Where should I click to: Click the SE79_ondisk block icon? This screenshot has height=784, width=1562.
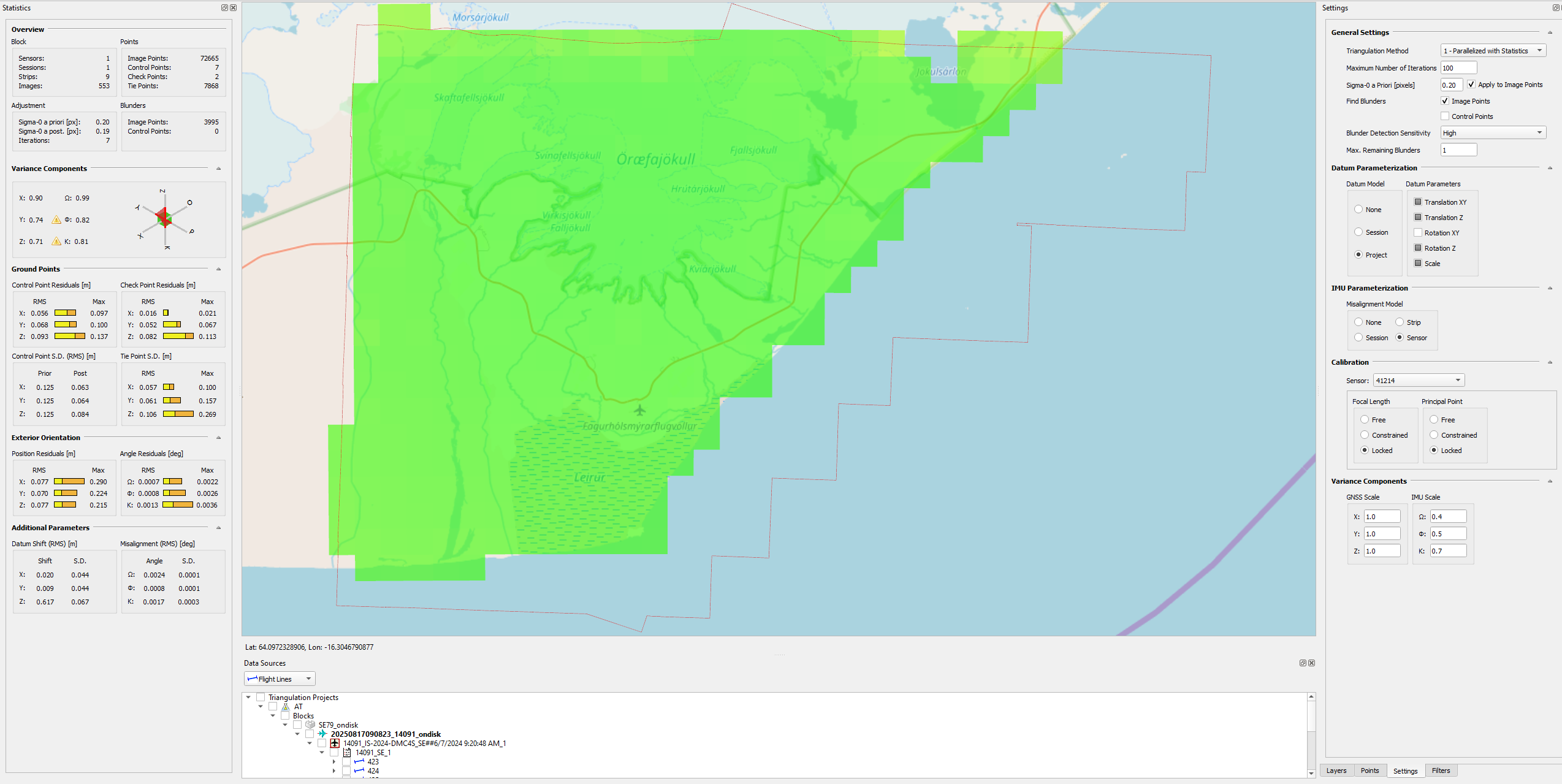pos(310,725)
